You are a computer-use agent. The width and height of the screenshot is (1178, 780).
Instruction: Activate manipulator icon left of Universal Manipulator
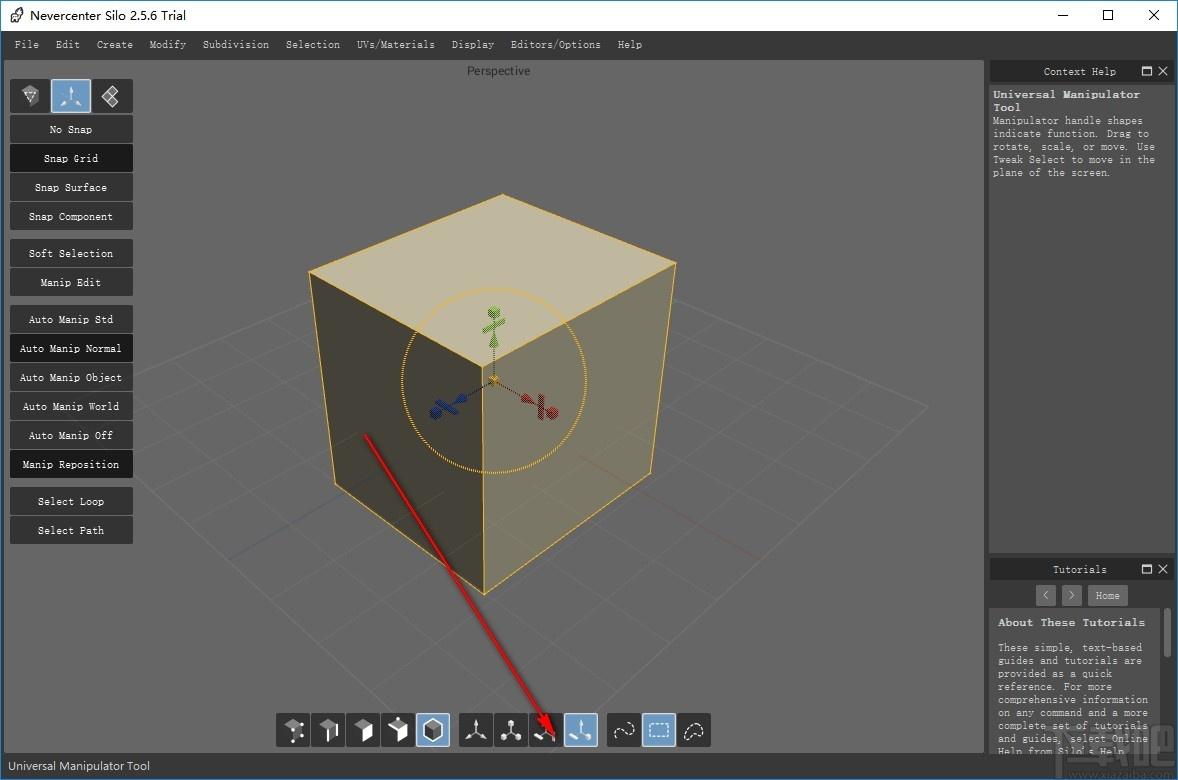pos(545,730)
